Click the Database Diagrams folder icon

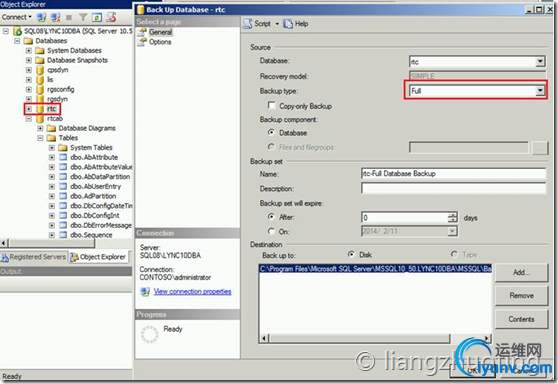(52, 128)
